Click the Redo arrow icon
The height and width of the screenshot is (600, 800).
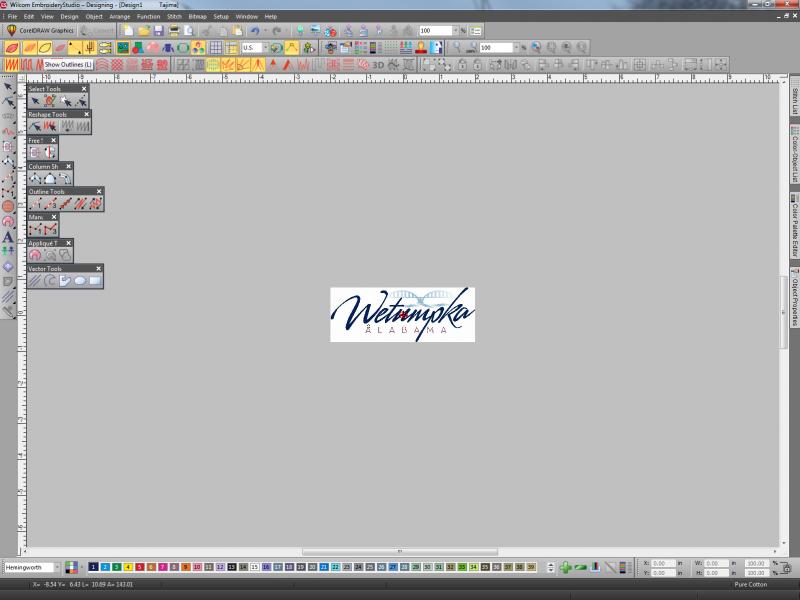[277, 31]
